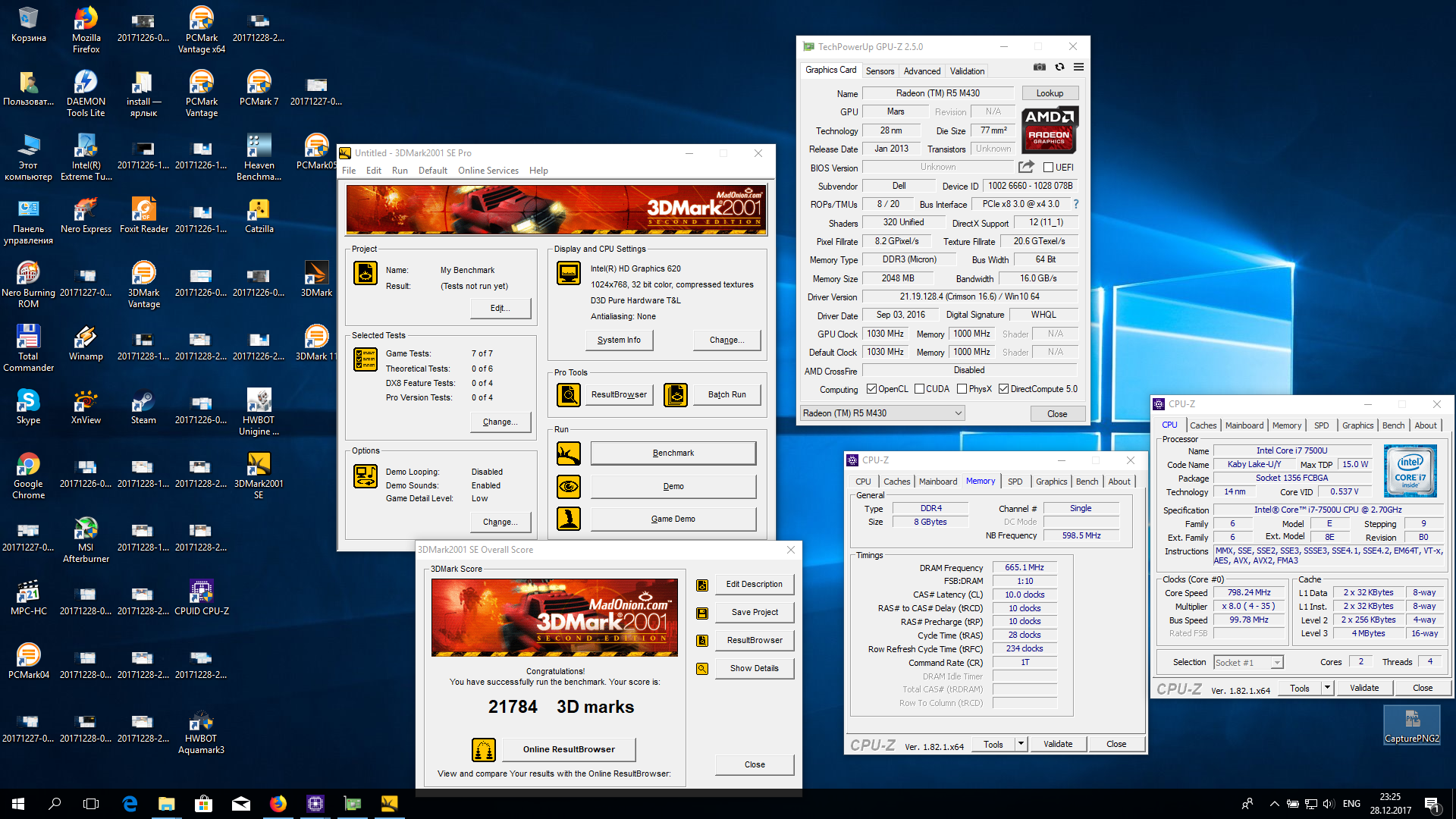Open the File menu in 3DMark2001

point(349,171)
